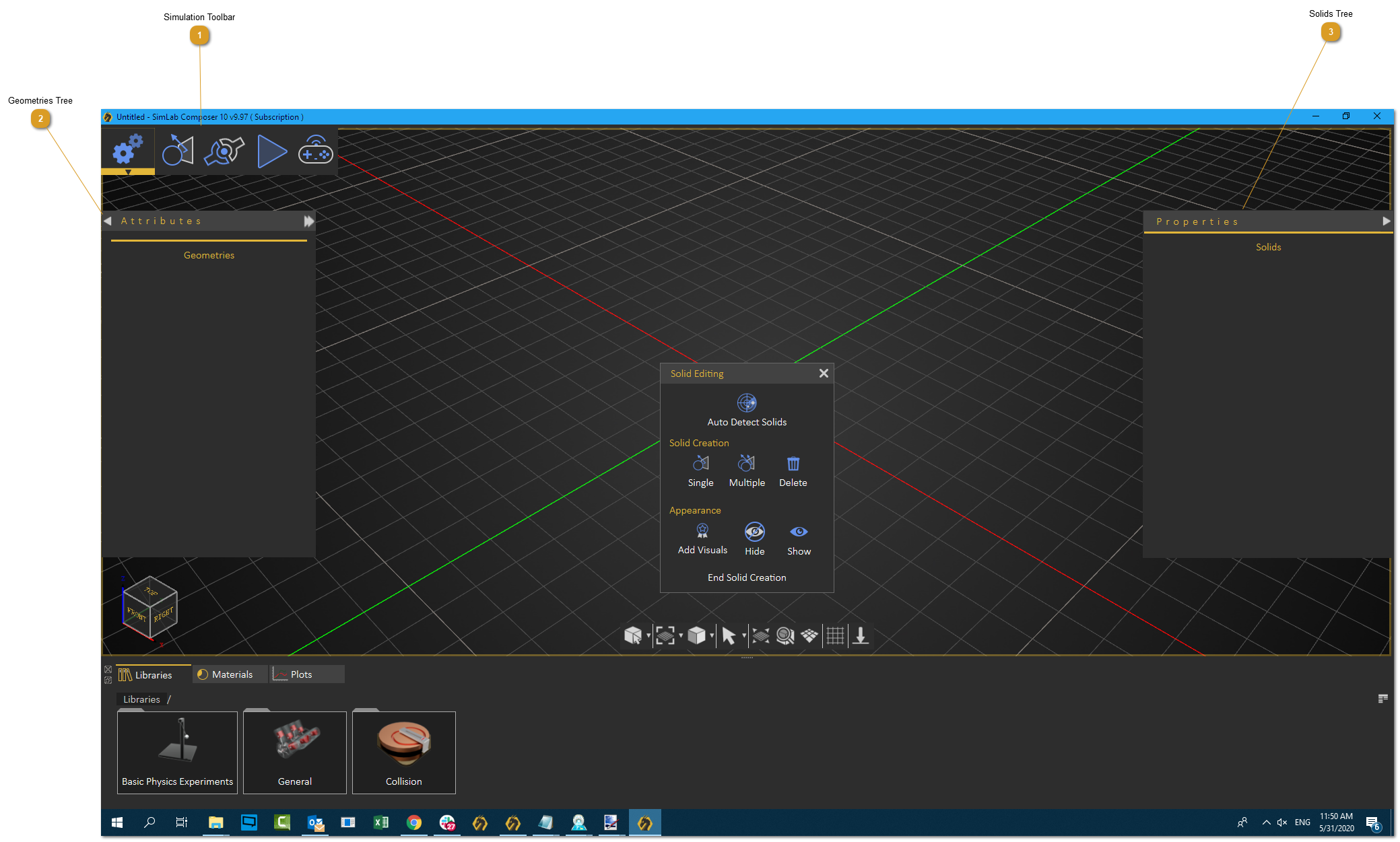The width and height of the screenshot is (1400, 842).
Task: Click End Solid Creation
Action: point(746,577)
